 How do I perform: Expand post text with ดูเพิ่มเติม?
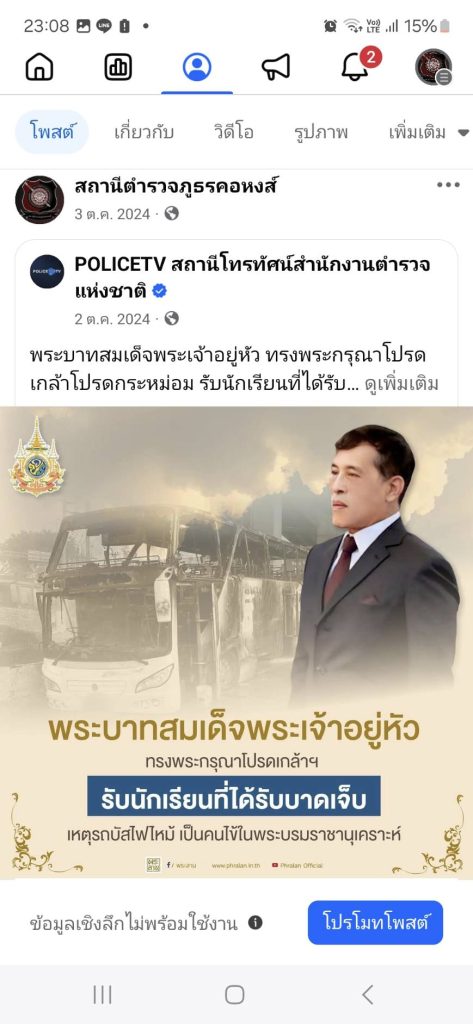click(x=402, y=383)
